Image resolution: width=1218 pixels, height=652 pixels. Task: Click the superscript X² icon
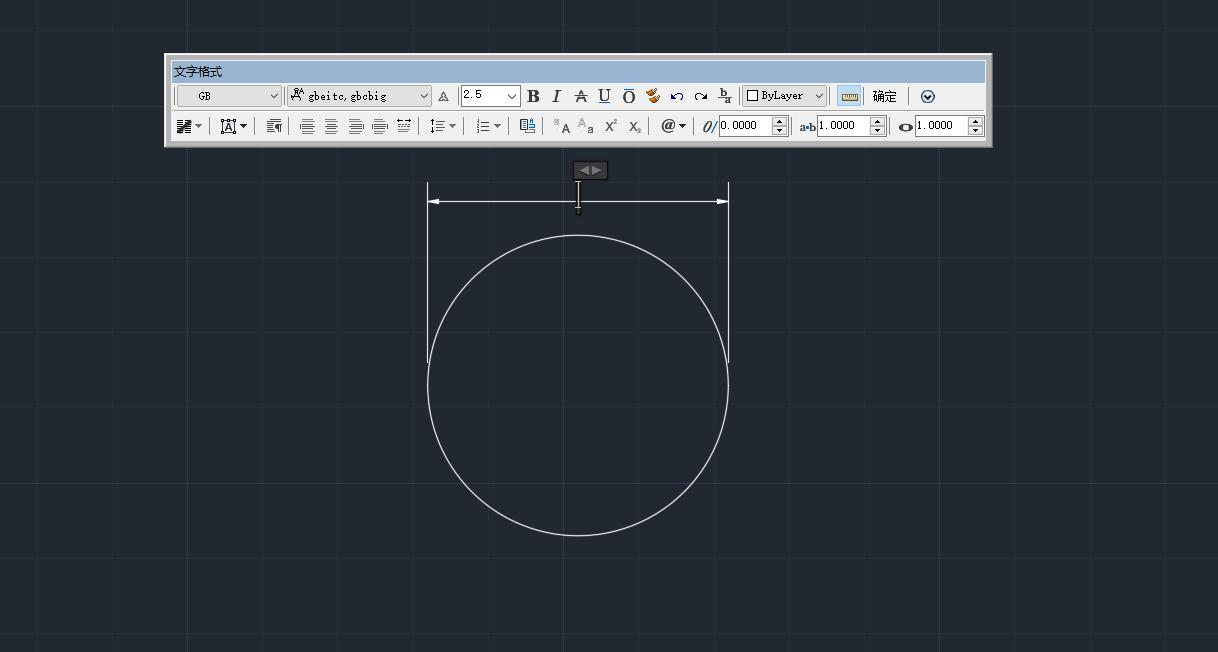click(610, 126)
